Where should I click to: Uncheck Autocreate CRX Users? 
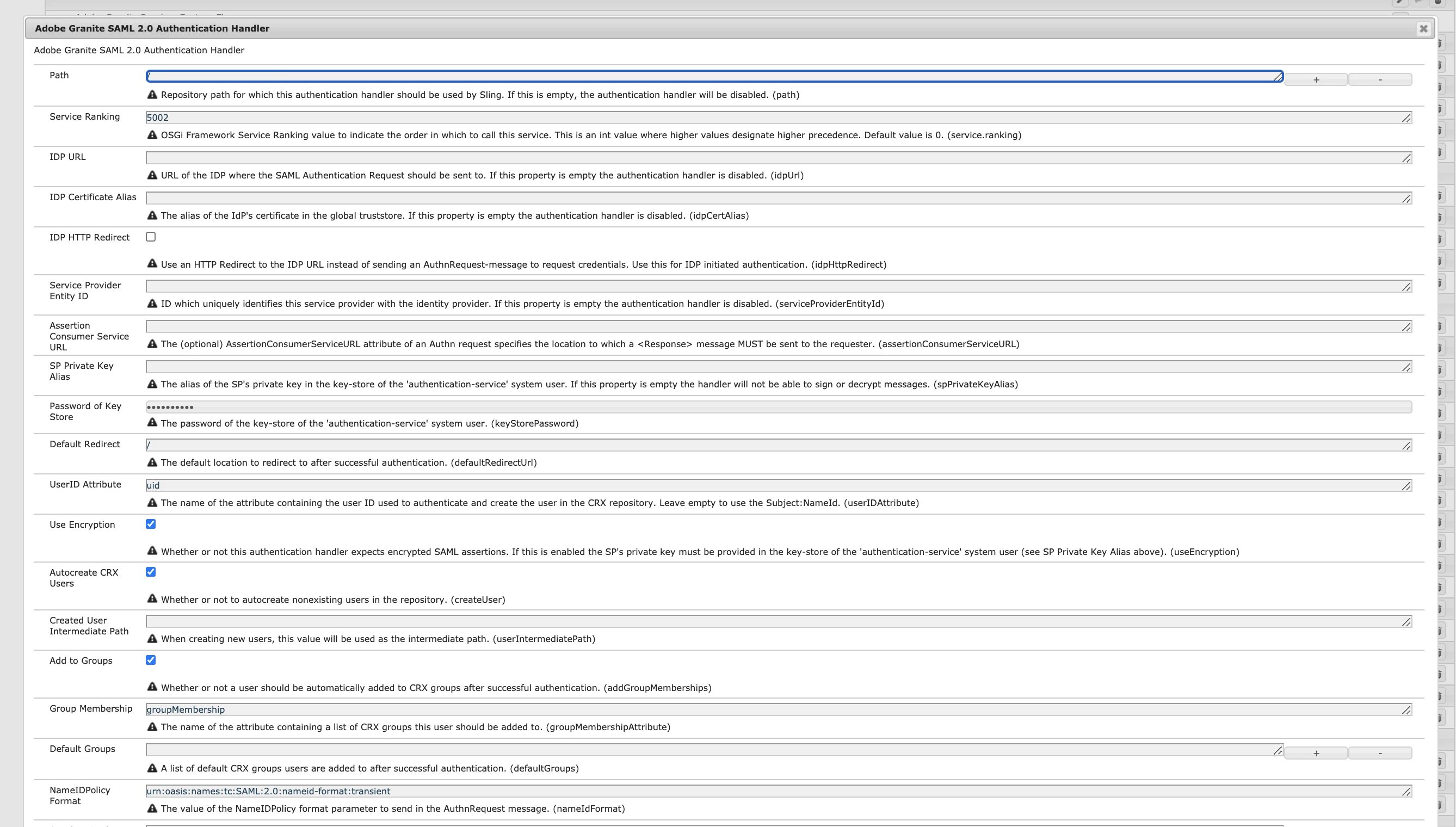[x=151, y=572]
